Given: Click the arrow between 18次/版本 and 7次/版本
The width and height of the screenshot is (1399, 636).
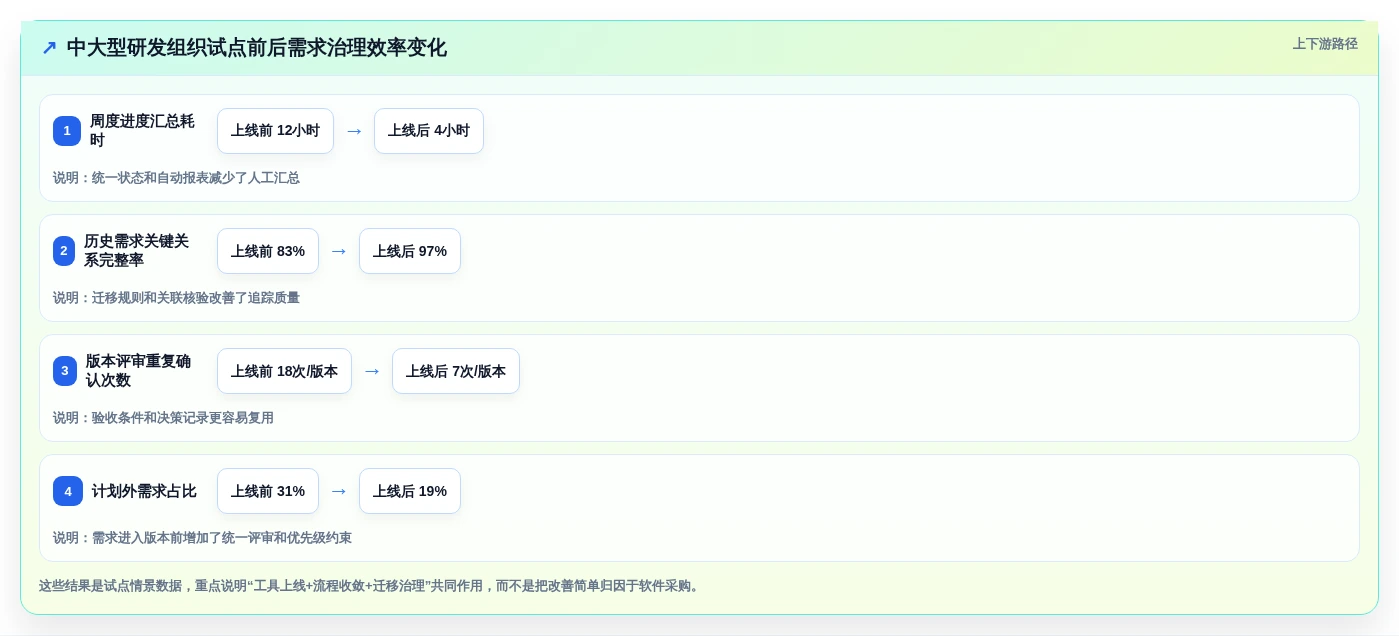Looking at the screenshot, I should 372,371.
